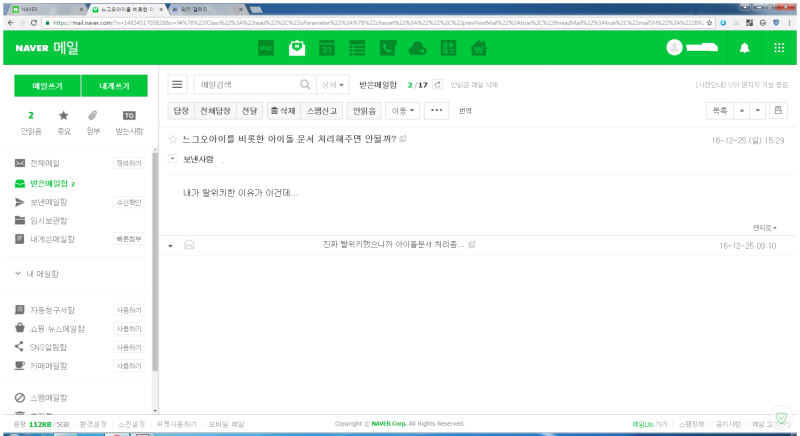The height and width of the screenshot is (436, 800).
Task: Open mail in new window icon beside subject
Action: (x=403, y=139)
